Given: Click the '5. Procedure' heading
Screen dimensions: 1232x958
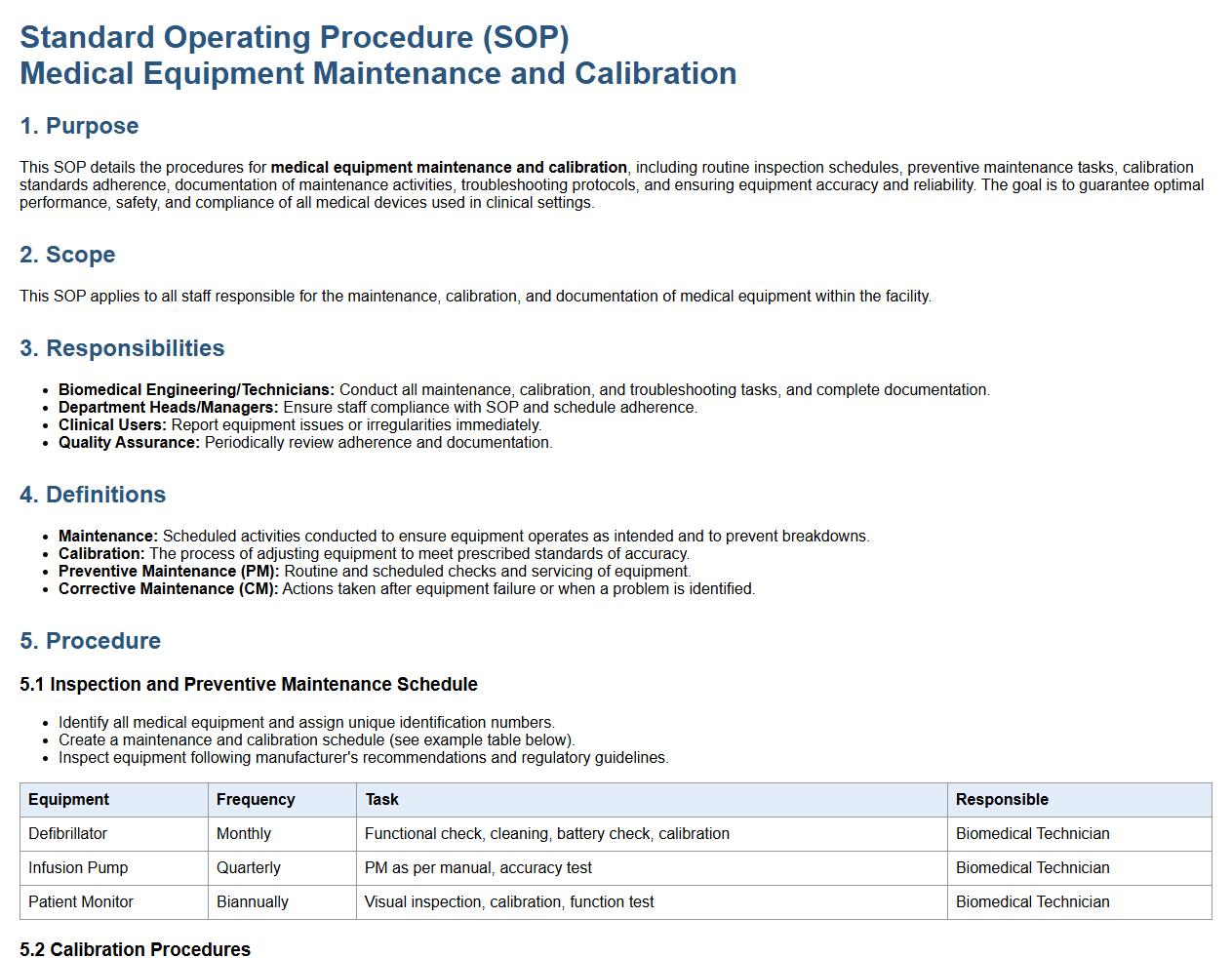Looking at the screenshot, I should (x=90, y=641).
